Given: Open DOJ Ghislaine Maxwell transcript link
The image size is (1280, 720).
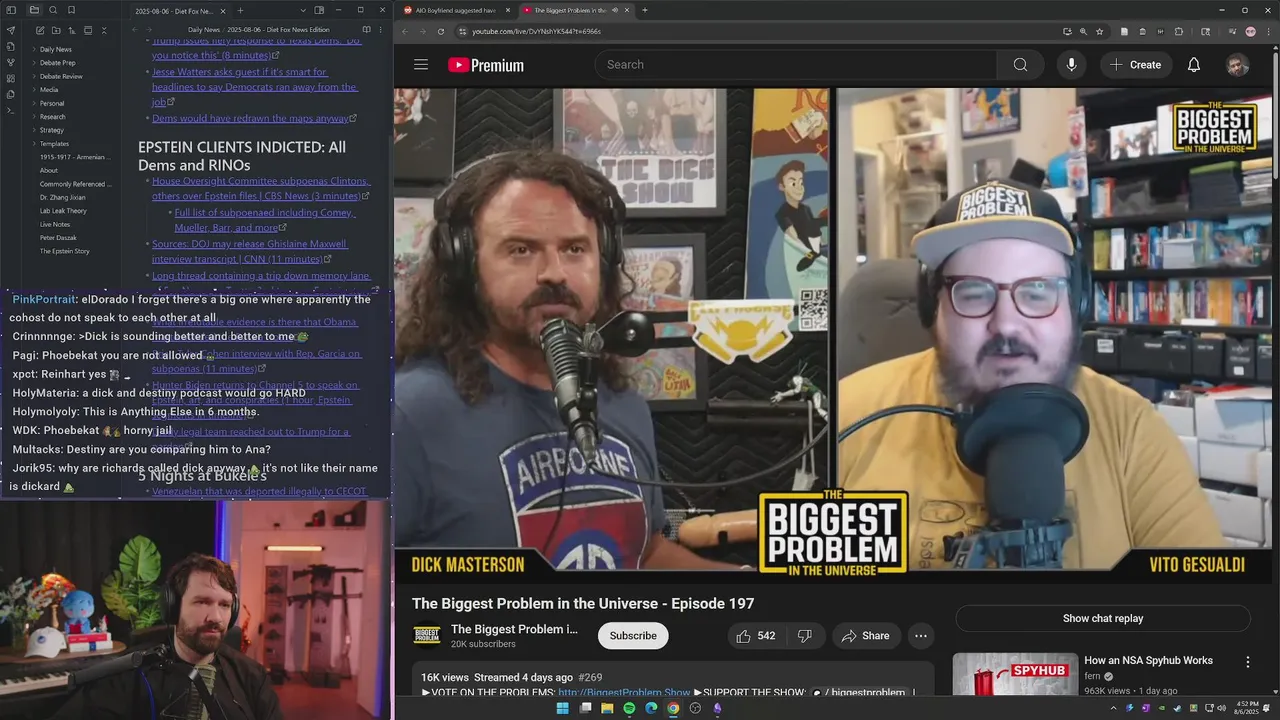Looking at the screenshot, I should [x=250, y=251].
